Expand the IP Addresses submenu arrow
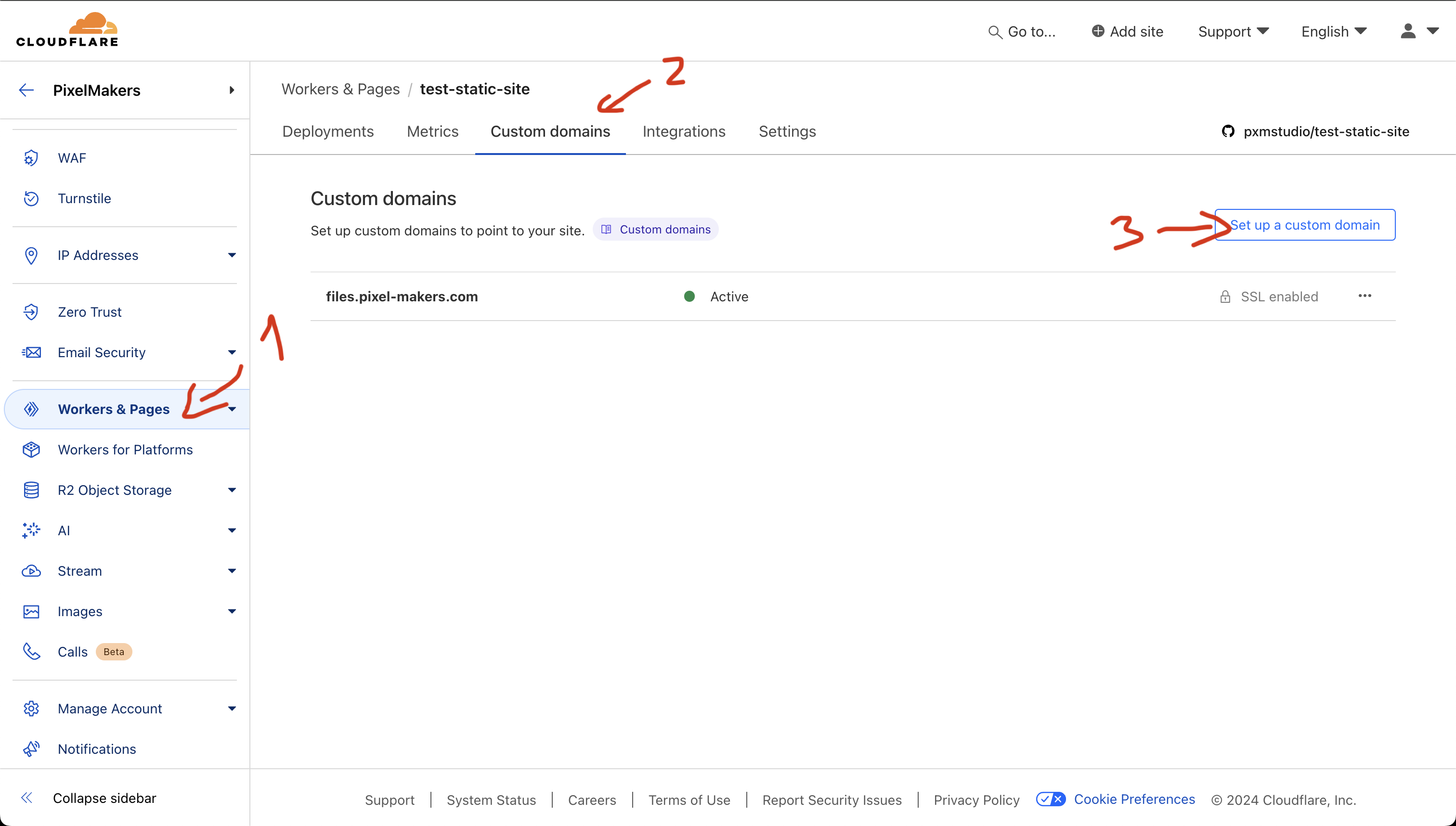 (232, 255)
